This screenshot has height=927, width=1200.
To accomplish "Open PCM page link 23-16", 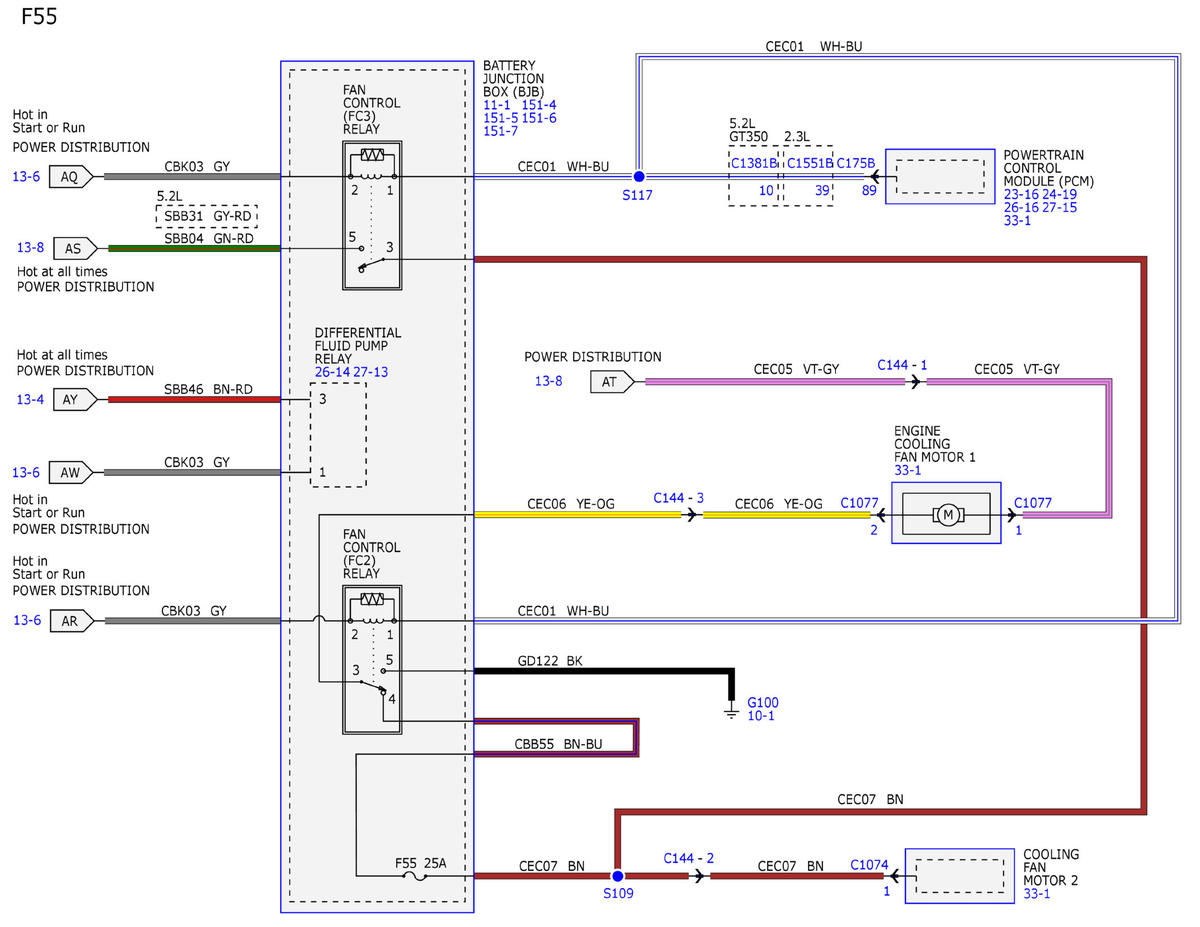I will (1022, 195).
